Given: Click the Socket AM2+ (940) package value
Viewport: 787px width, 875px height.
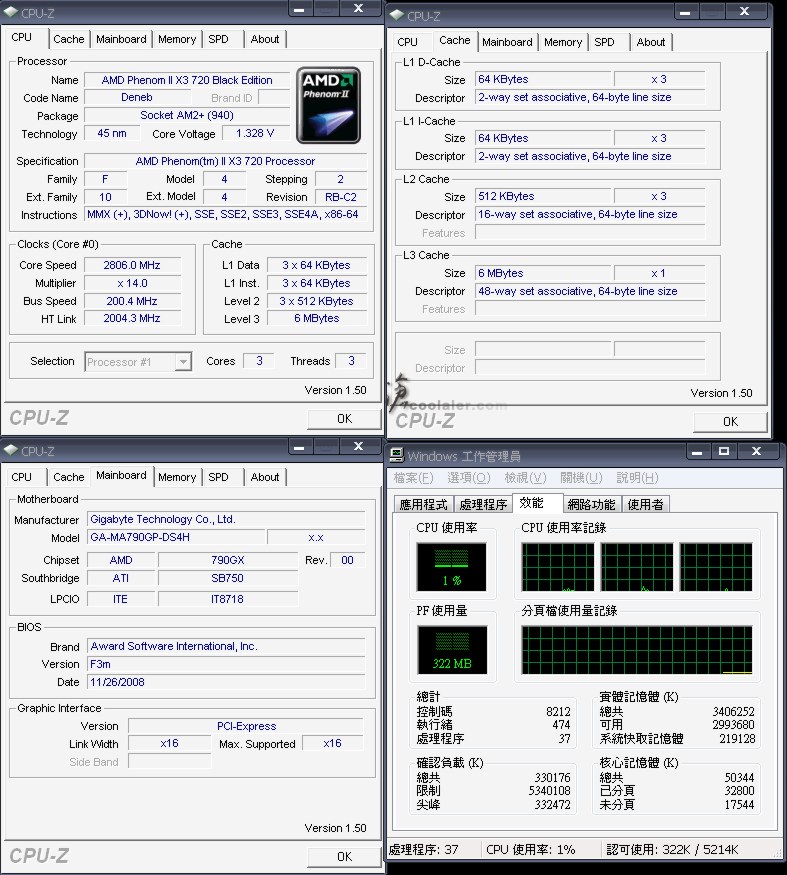Looking at the screenshot, I should coord(187,115).
